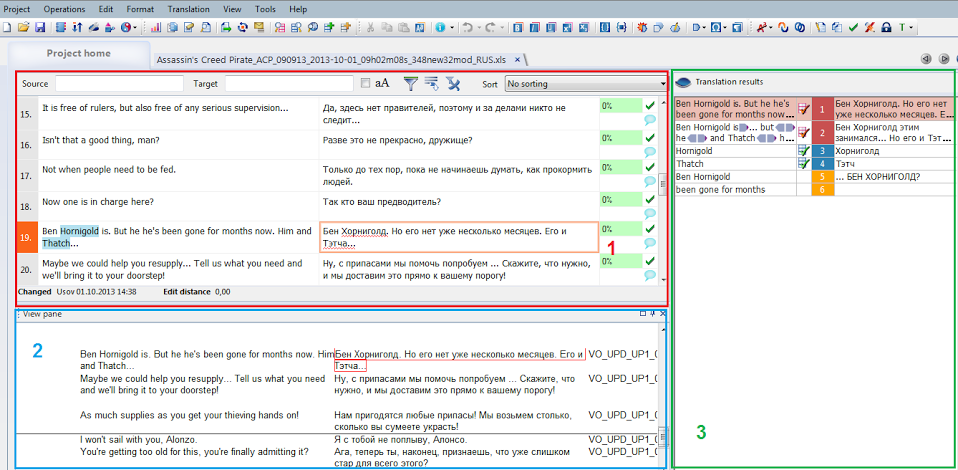Open the Project menu
This screenshot has width=958, height=470.
pyautogui.click(x=16, y=9)
